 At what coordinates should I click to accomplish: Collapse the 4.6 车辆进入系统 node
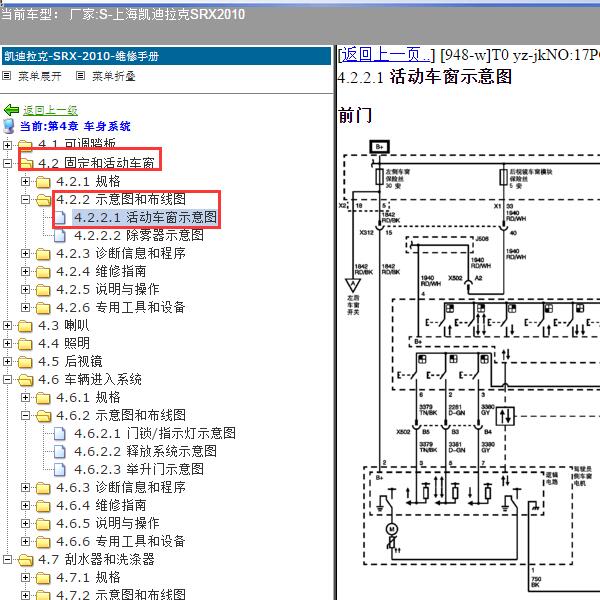click(7, 379)
